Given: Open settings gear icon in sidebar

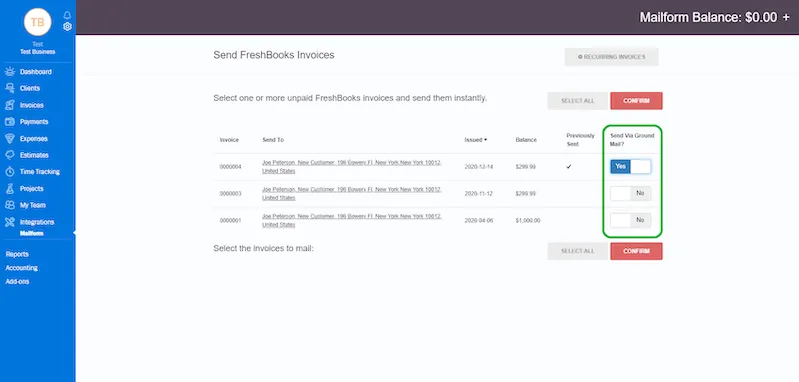Looking at the screenshot, I should (x=67, y=26).
